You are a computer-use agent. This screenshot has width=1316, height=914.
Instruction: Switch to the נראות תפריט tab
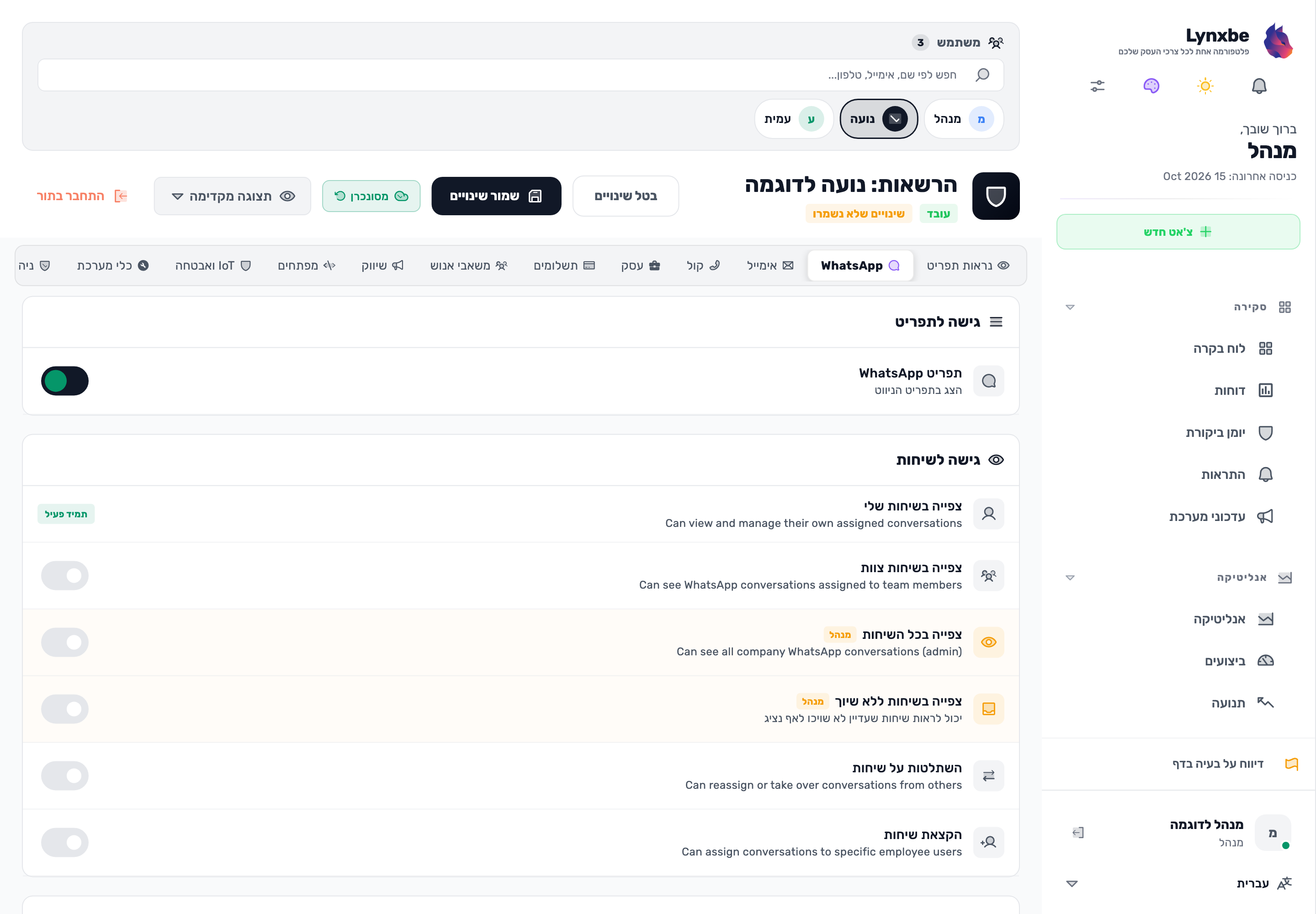coord(968,265)
